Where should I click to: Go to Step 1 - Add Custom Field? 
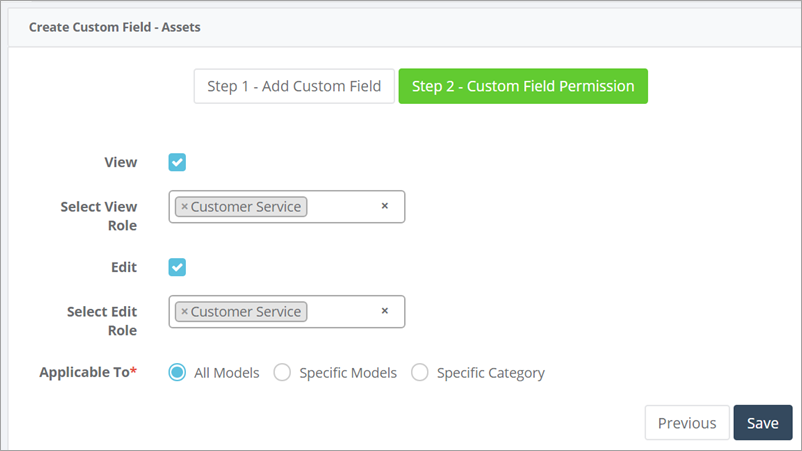(294, 86)
